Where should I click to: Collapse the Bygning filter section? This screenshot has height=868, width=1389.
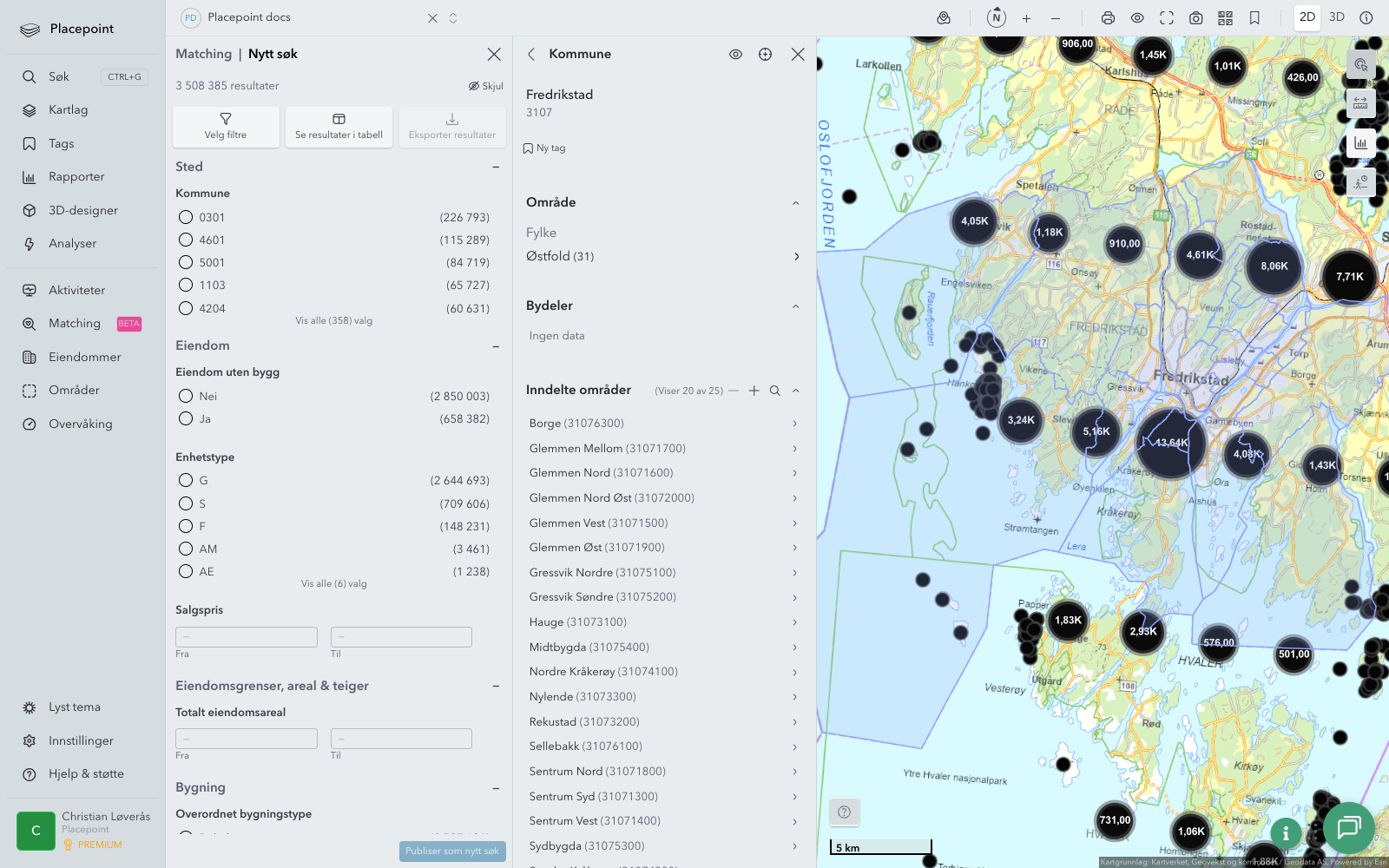(x=496, y=788)
